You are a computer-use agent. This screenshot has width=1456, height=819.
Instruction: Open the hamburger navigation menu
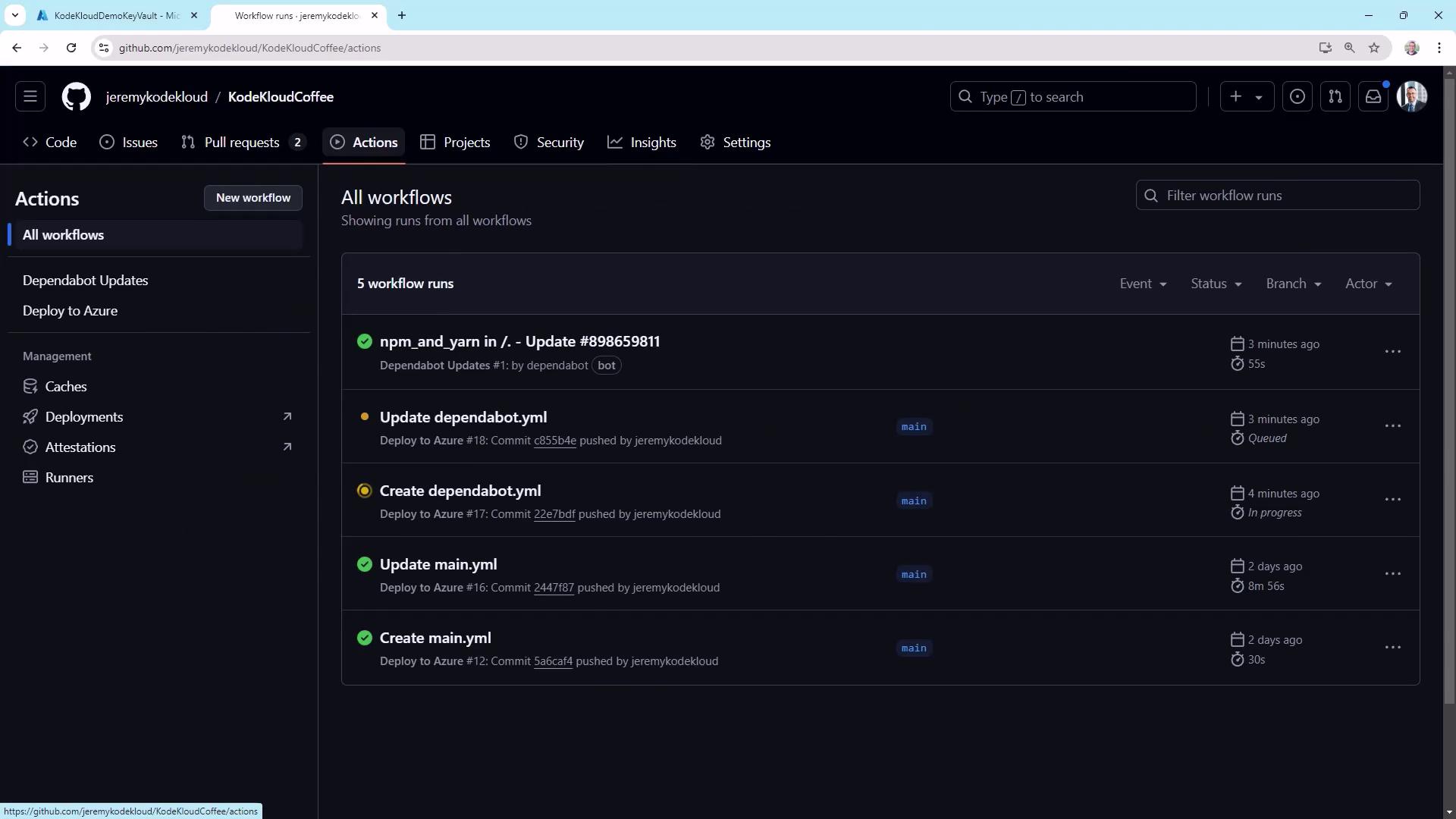tap(30, 97)
